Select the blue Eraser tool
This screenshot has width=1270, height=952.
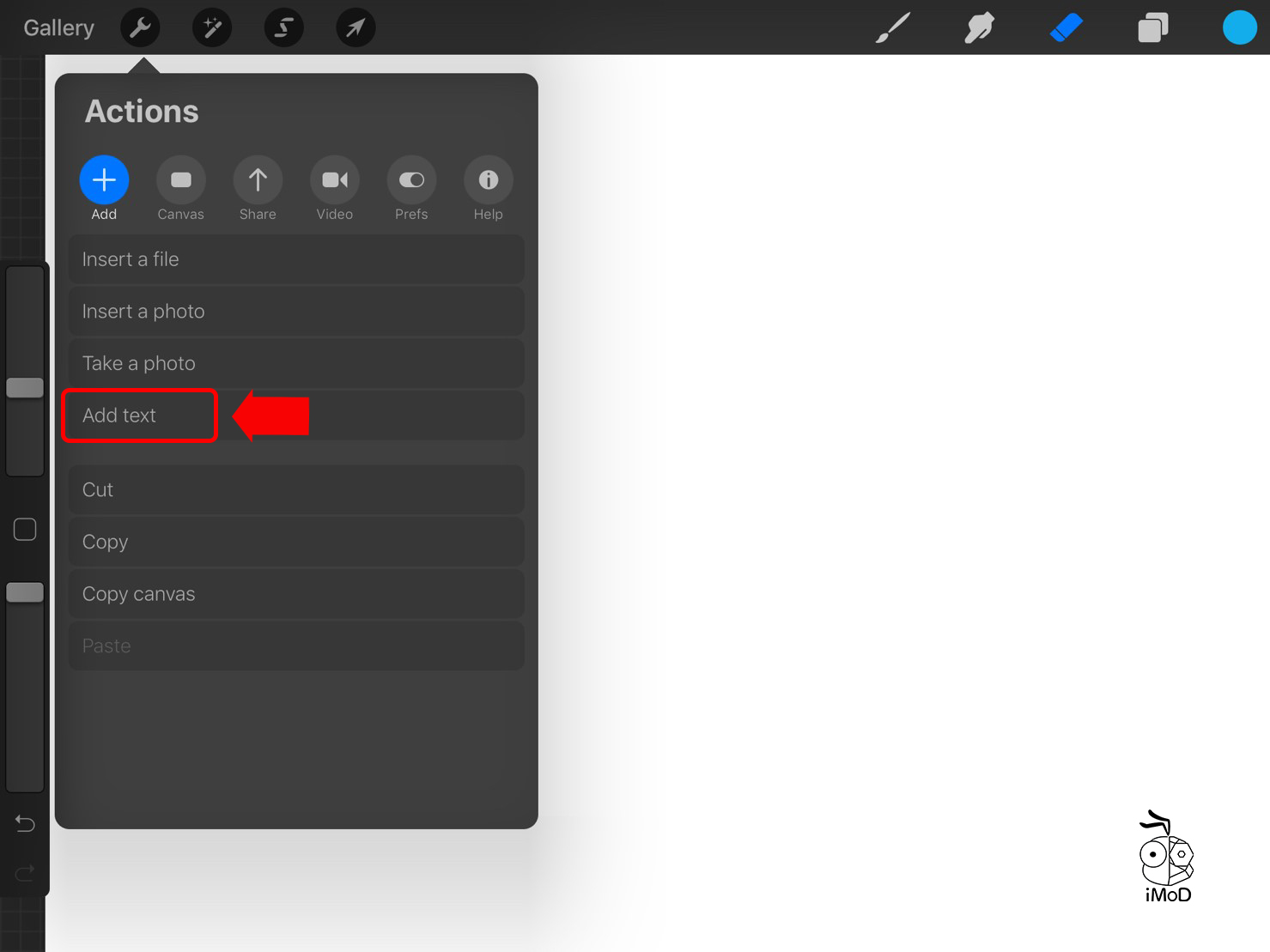coord(1066,28)
